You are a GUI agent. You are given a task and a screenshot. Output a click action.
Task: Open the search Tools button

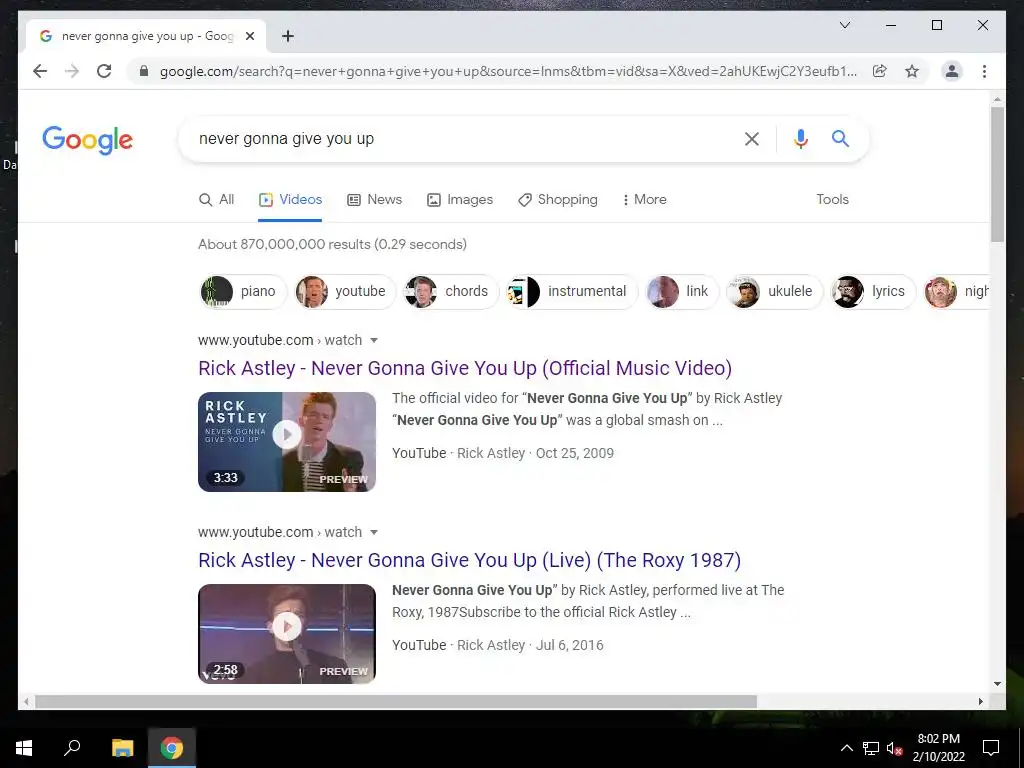[832, 199]
